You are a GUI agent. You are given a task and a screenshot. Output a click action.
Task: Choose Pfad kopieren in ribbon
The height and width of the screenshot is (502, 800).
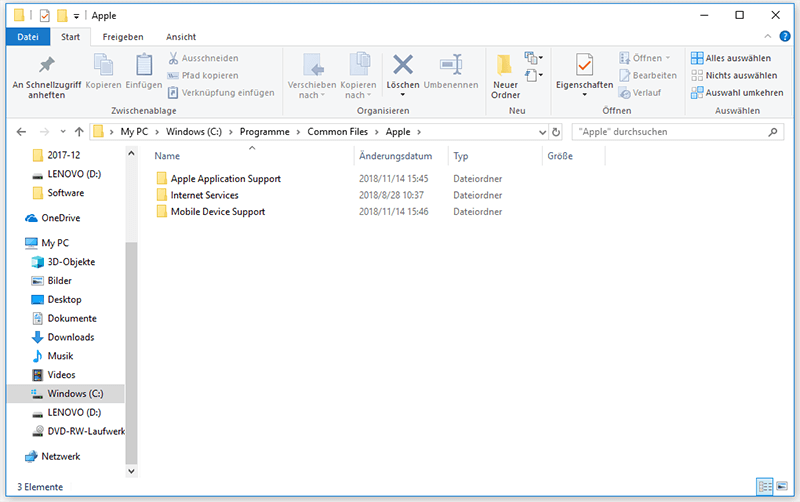204,76
